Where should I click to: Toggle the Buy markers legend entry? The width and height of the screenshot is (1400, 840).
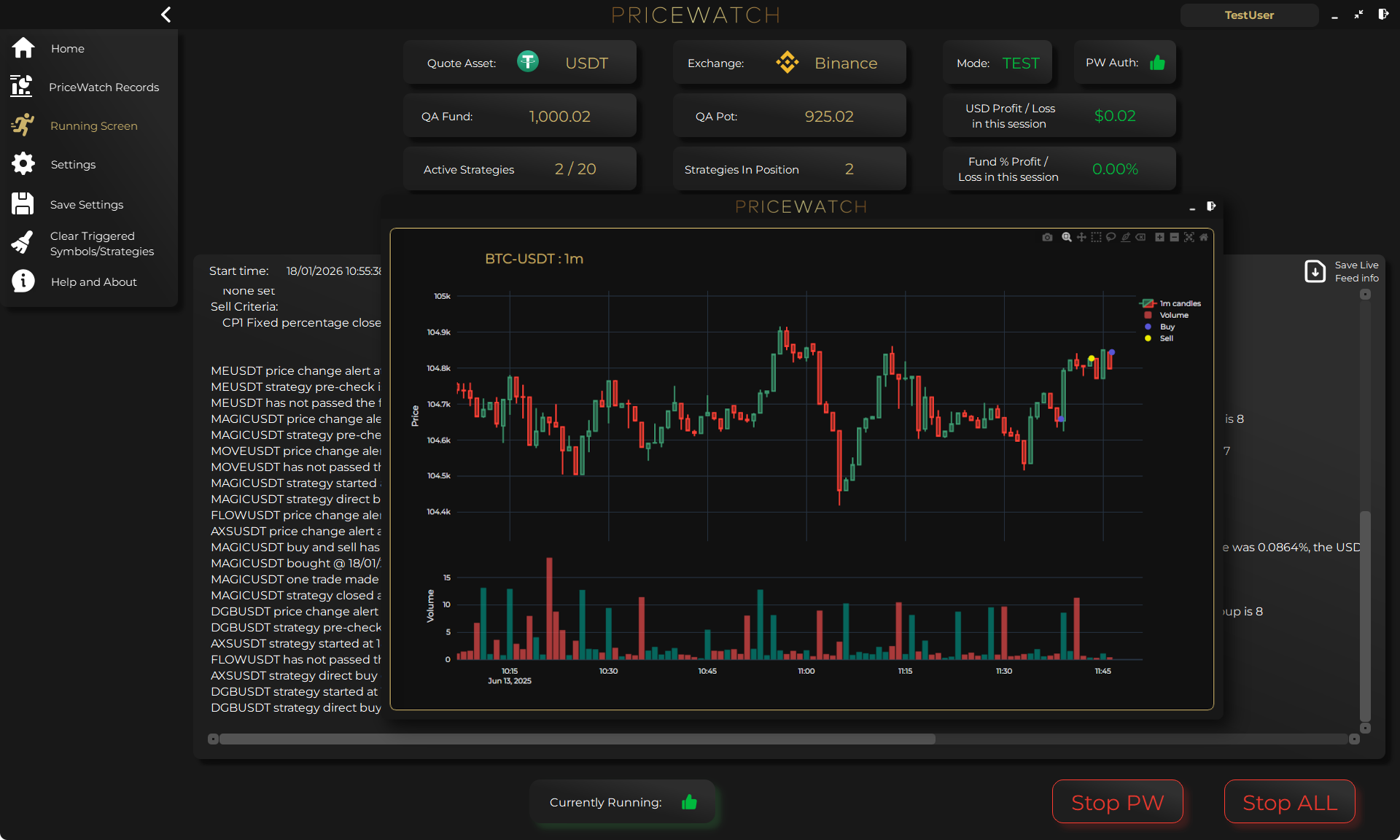(1160, 327)
